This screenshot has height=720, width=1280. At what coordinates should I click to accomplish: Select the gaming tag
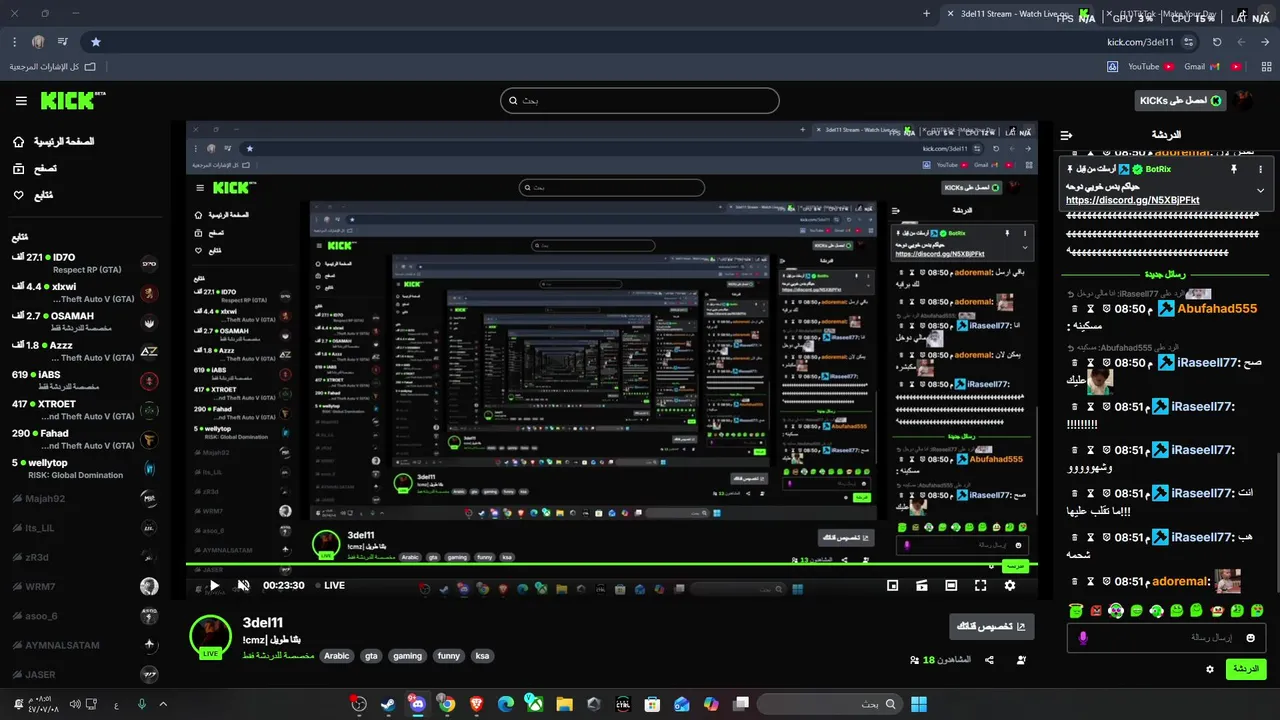[408, 656]
